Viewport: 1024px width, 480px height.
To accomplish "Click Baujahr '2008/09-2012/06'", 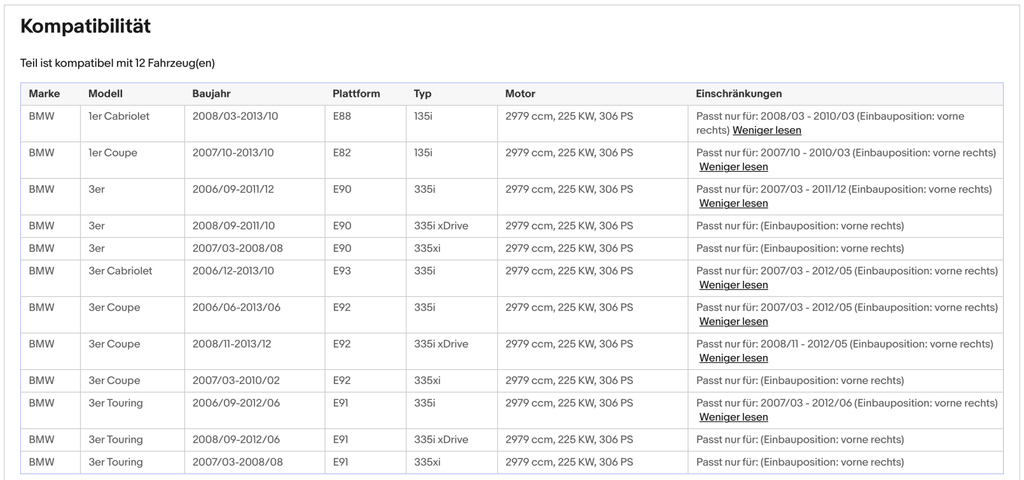I will pyautogui.click(x=236, y=440).
